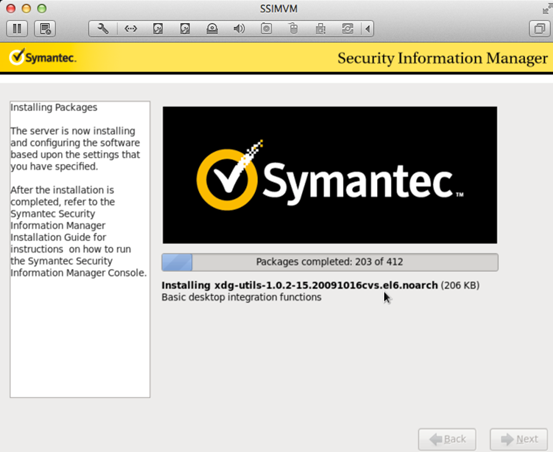Viewport: 553px width, 452px height.
Task: Click 'Basic desktop integration functions' description
Action: [x=241, y=297]
